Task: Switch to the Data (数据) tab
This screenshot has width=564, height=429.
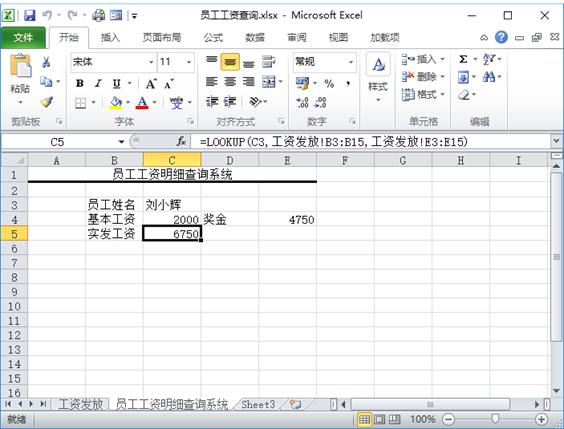Action: (255, 37)
